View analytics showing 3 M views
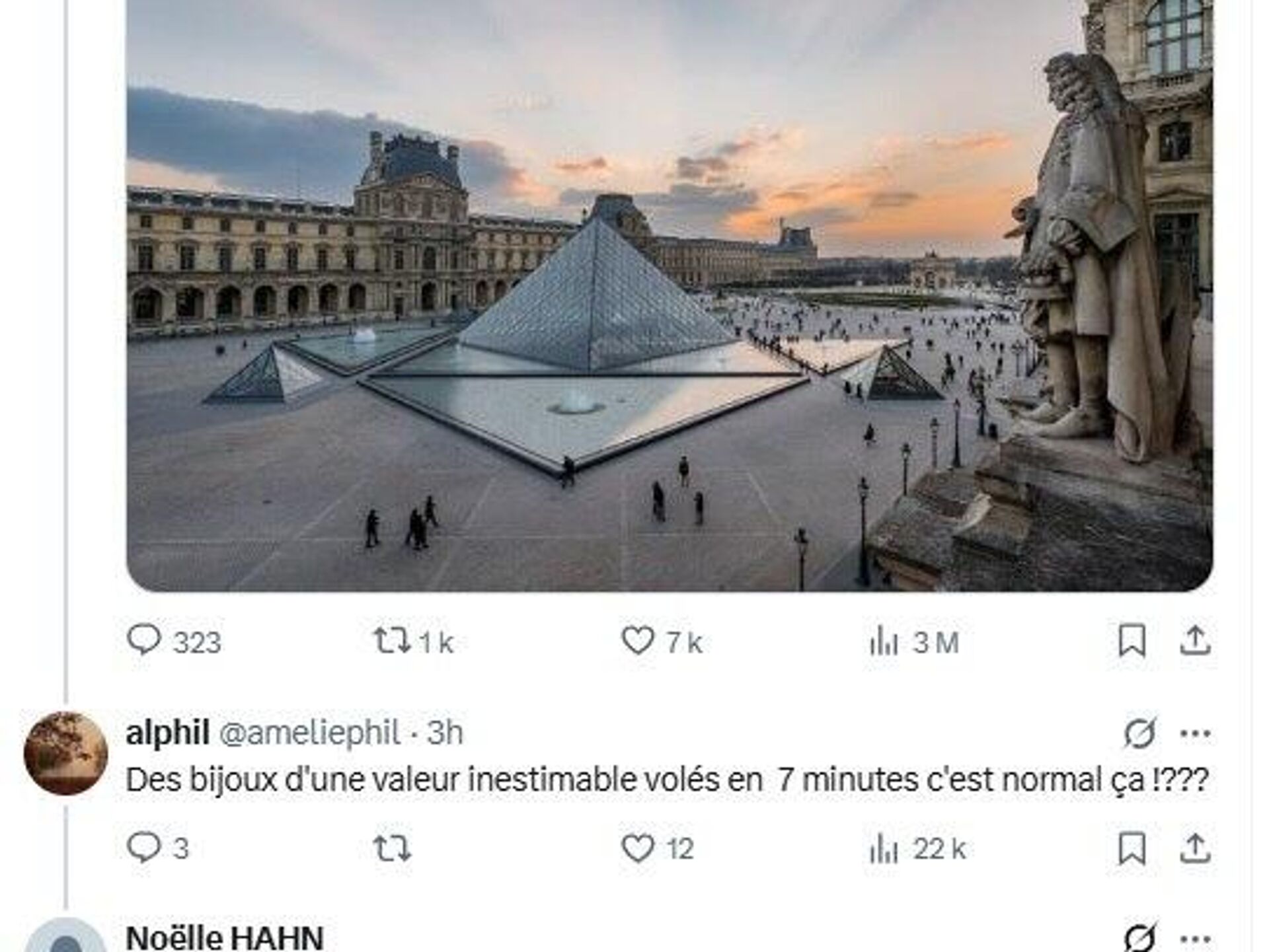This screenshot has height=952, width=1269. 914,641
